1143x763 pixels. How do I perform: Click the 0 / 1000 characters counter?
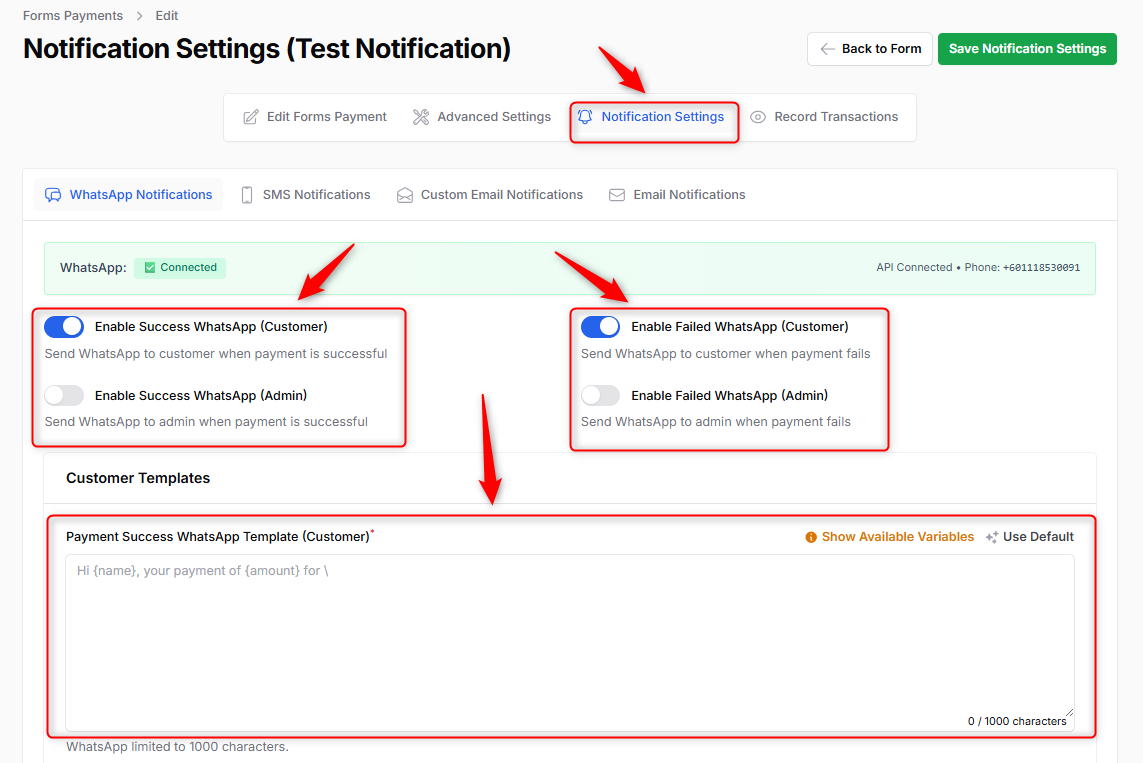pyautogui.click(x=1017, y=721)
